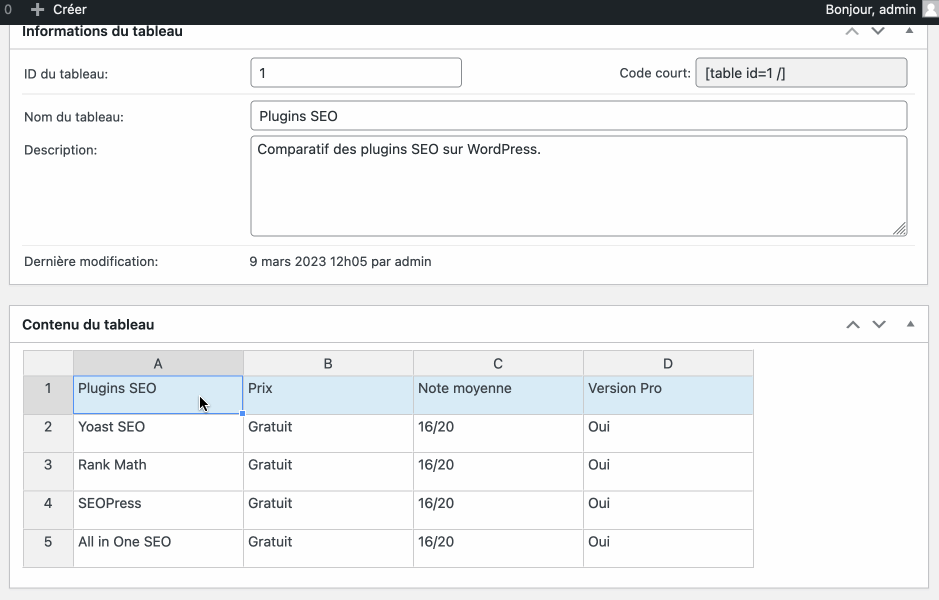Select '16/20' cell in Yoast SEO row

498,433
